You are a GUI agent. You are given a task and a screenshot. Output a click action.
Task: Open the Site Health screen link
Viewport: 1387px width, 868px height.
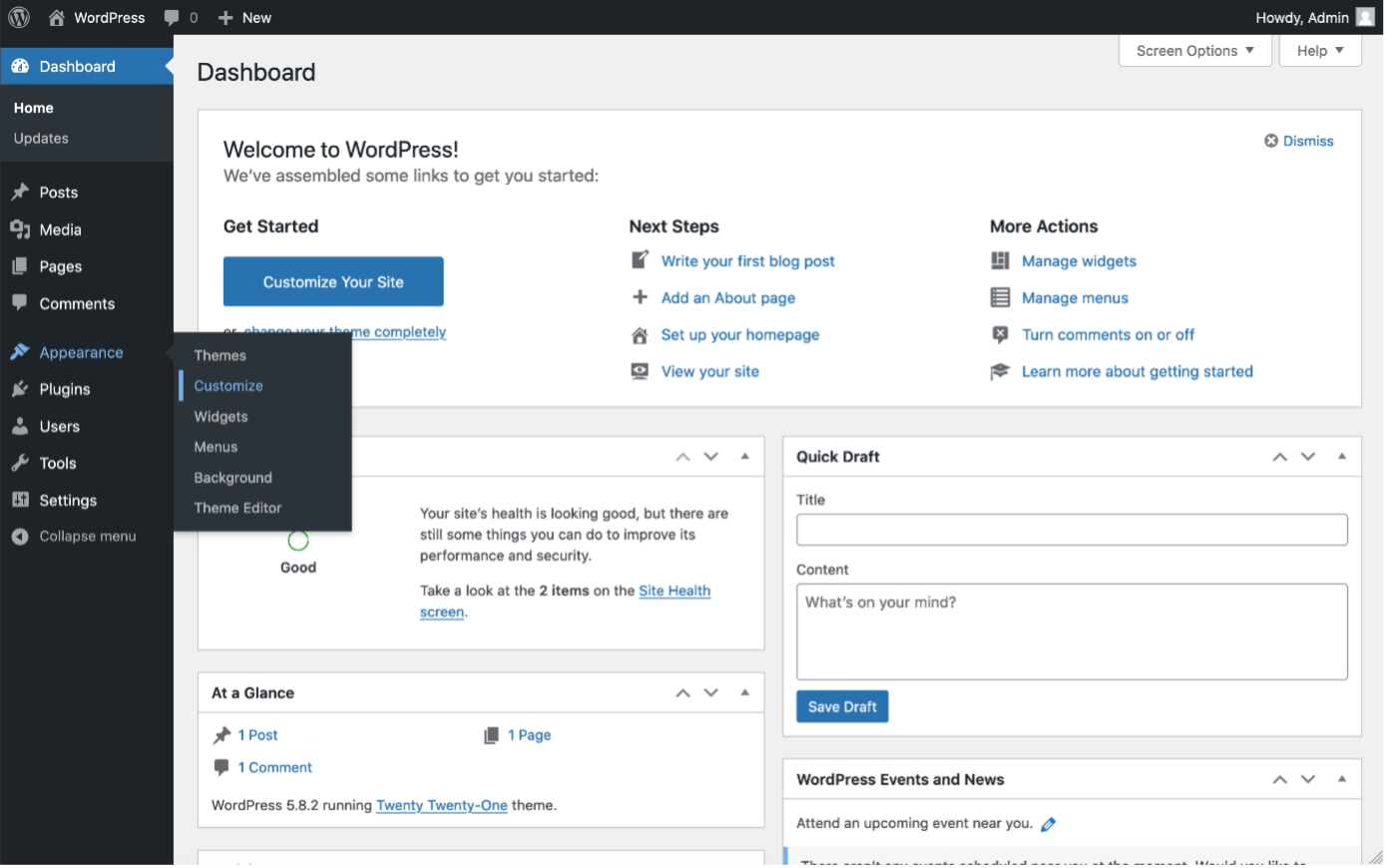(675, 591)
